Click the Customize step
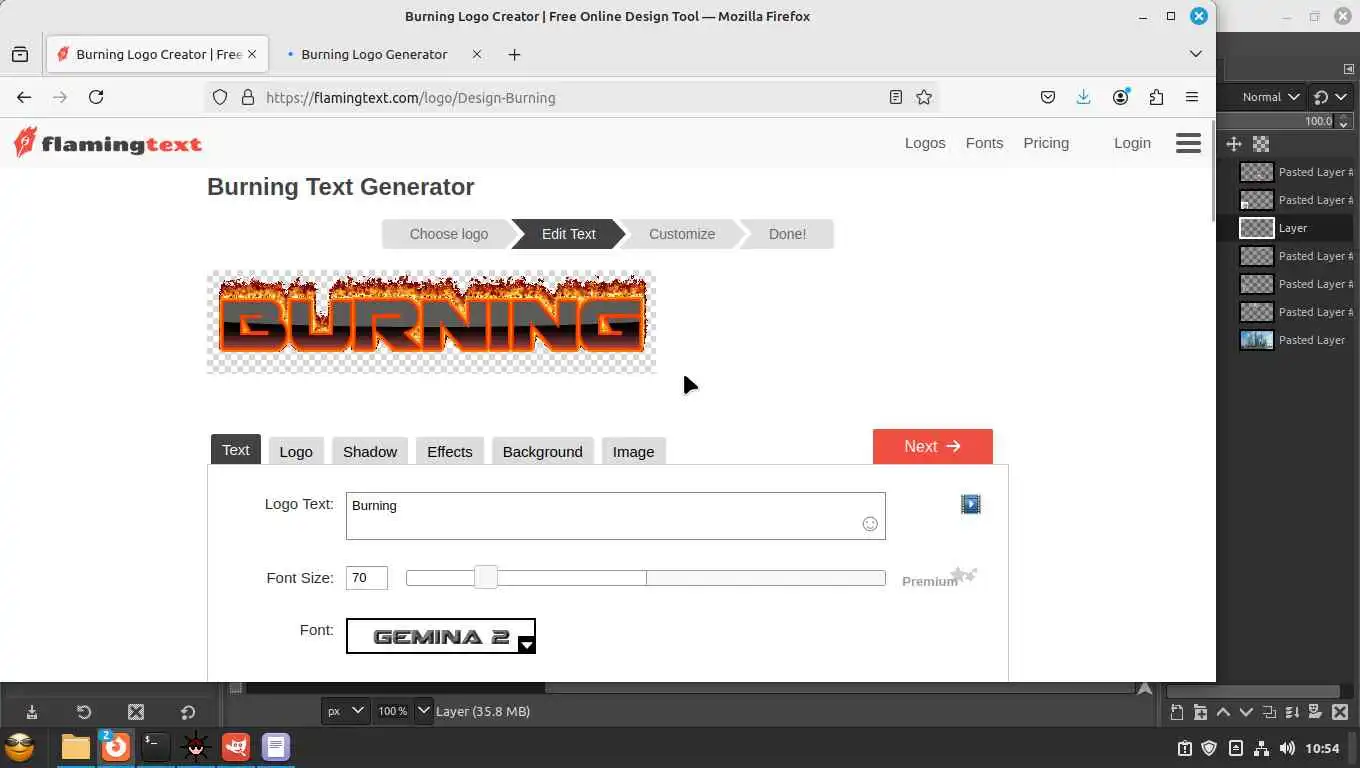The height and width of the screenshot is (768, 1360). [x=682, y=234]
